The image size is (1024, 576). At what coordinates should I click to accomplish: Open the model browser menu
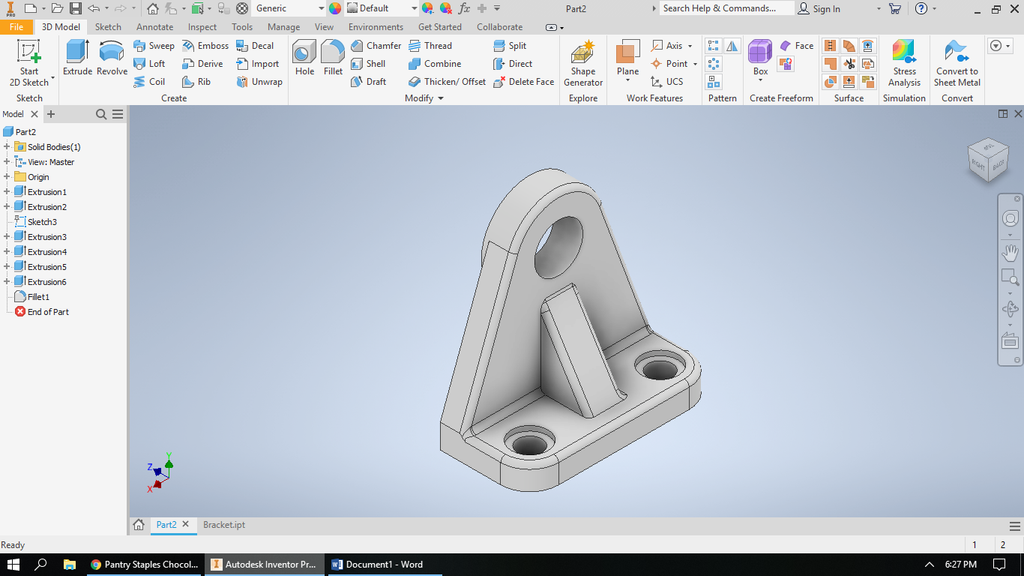[x=118, y=114]
